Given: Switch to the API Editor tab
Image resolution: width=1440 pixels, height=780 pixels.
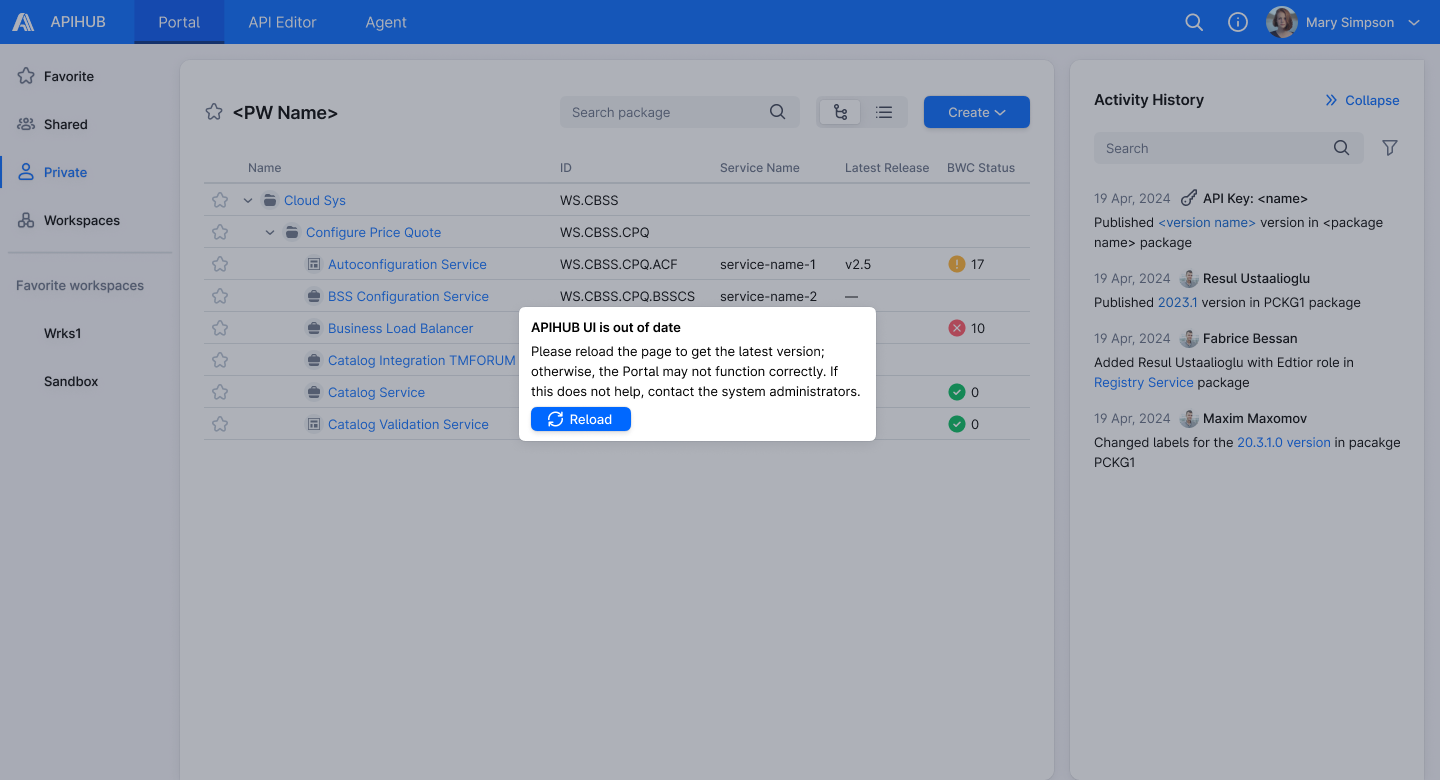Looking at the screenshot, I should [282, 22].
